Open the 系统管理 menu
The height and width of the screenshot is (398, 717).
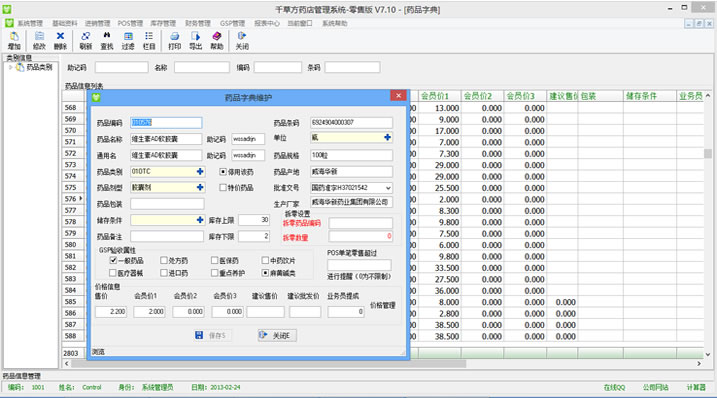30,23
